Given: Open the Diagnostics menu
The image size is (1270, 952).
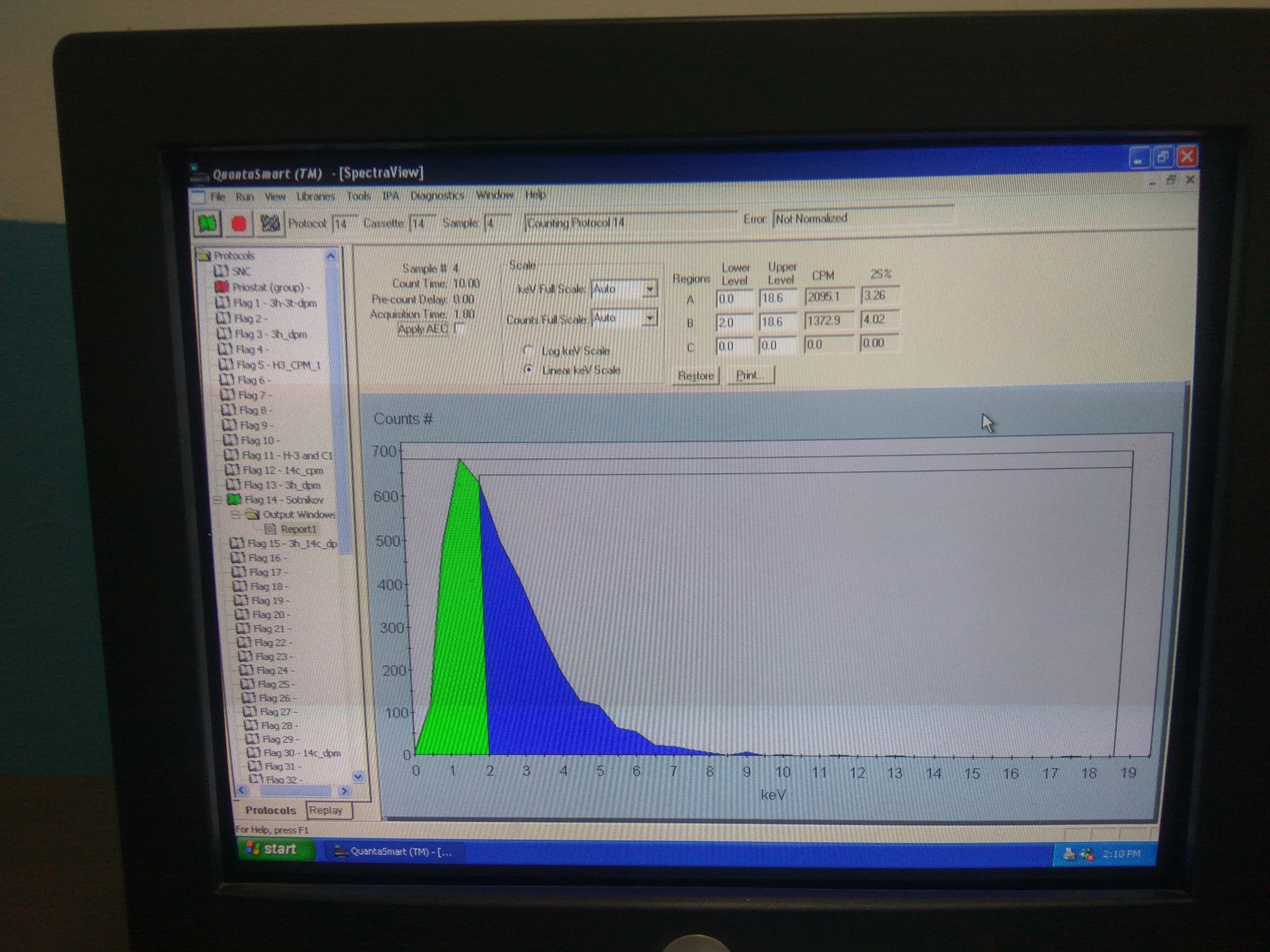Looking at the screenshot, I should click(437, 195).
